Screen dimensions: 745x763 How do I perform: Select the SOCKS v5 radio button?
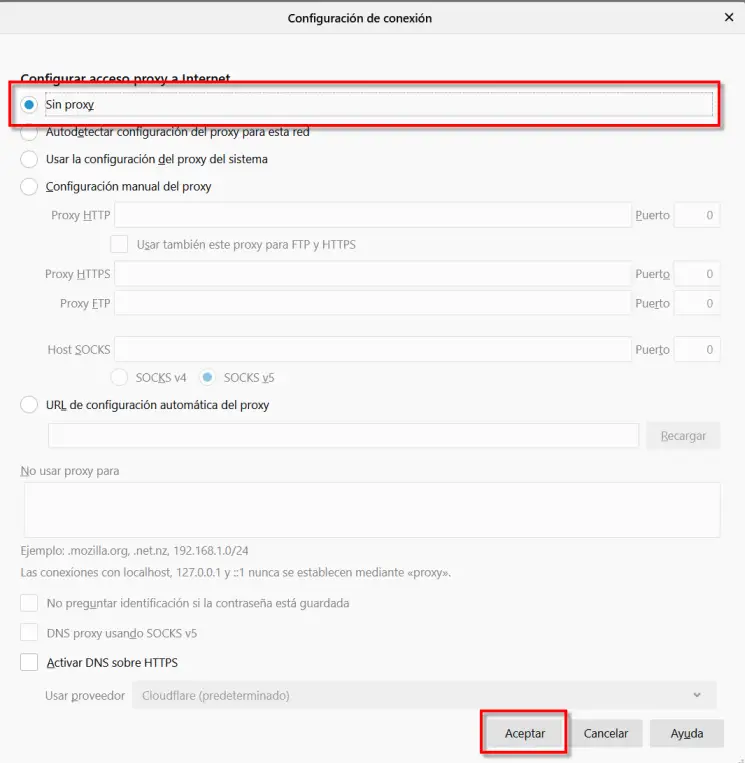point(207,378)
